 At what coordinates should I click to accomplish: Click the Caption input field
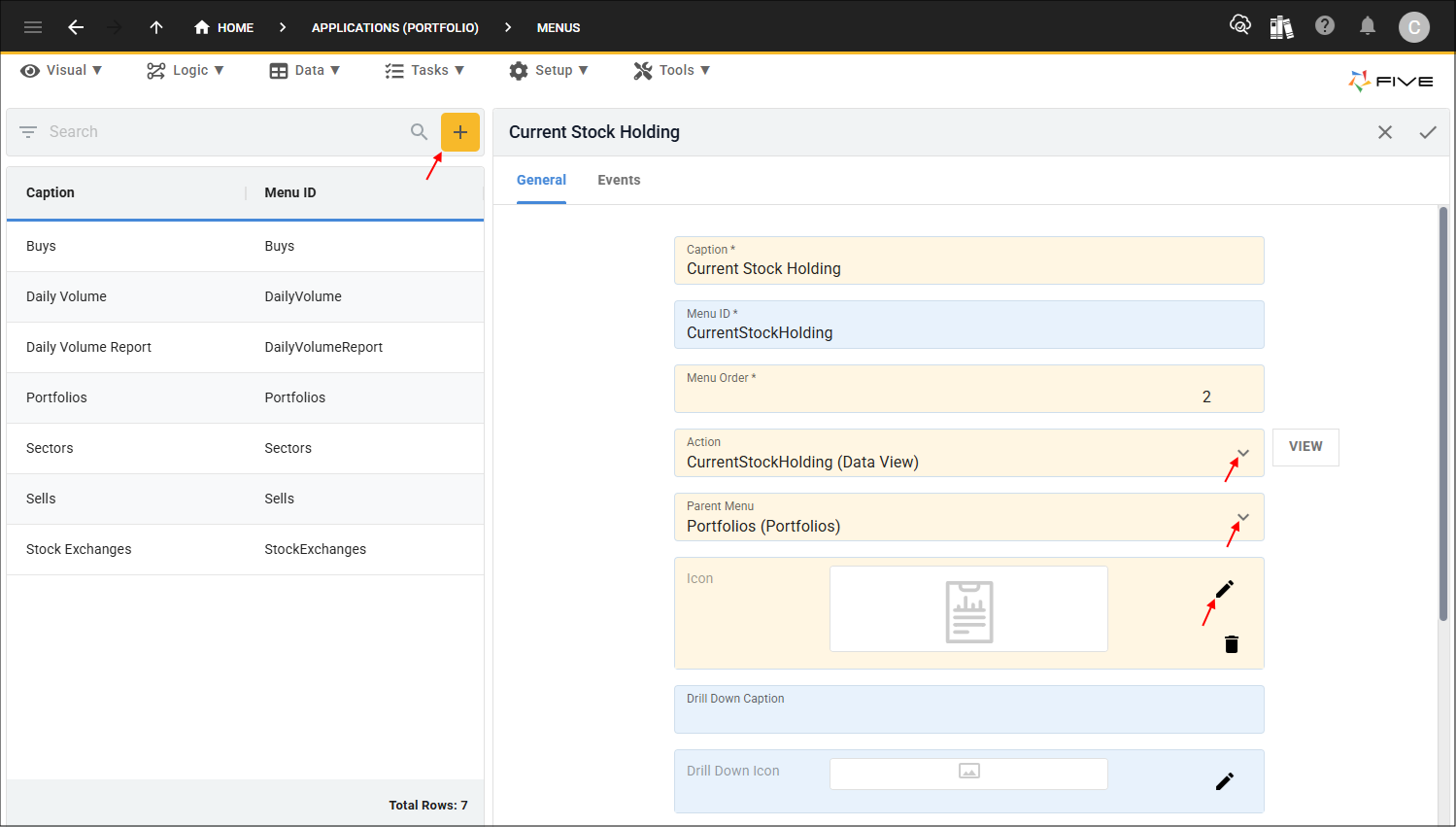pyautogui.click(x=969, y=260)
